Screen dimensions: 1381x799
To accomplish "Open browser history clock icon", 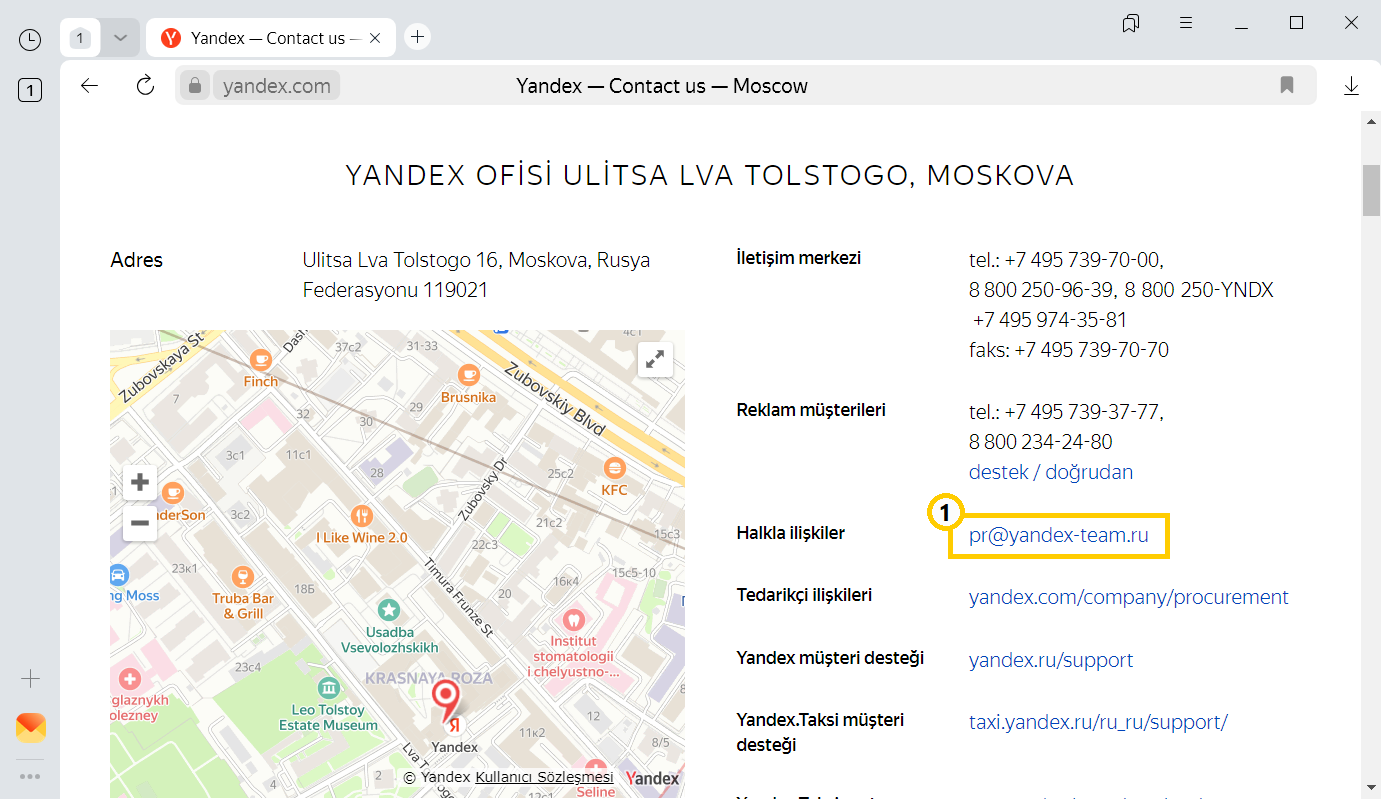I will [x=30, y=39].
